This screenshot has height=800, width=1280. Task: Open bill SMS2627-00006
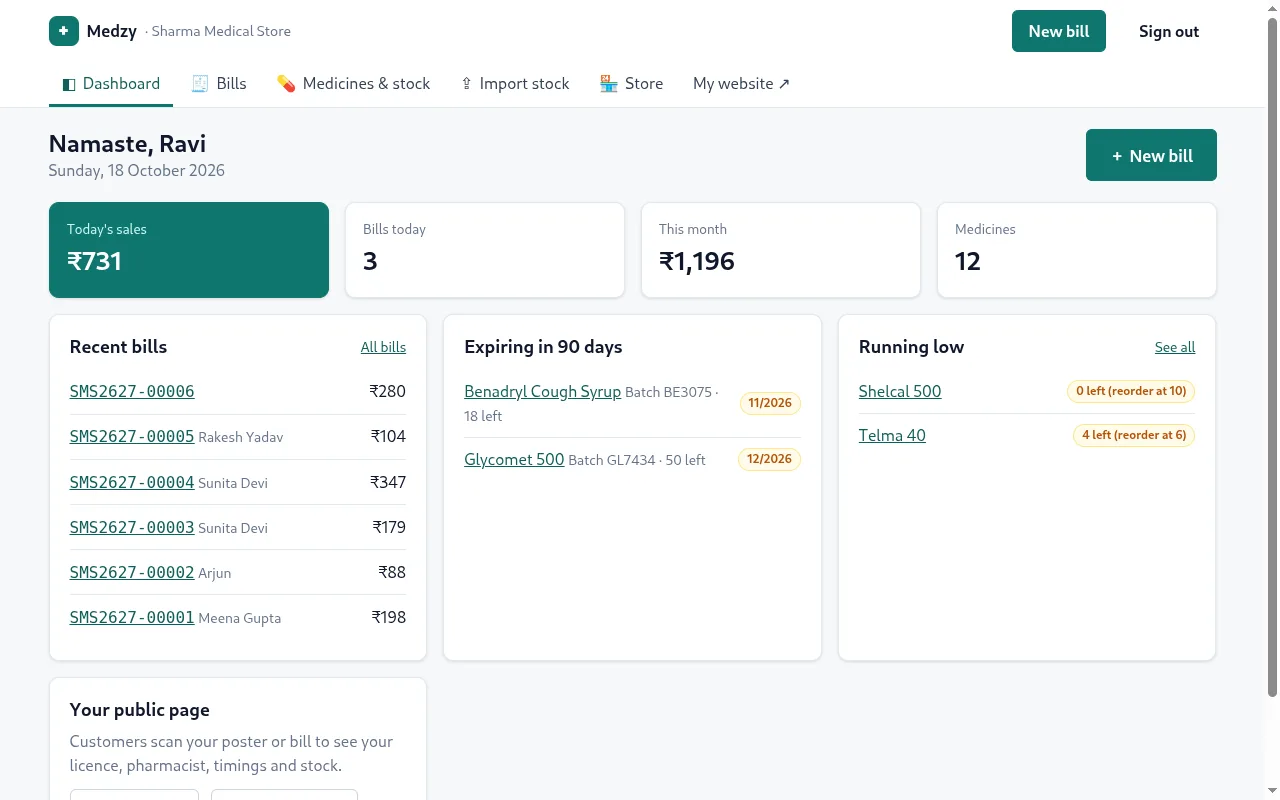click(x=132, y=391)
